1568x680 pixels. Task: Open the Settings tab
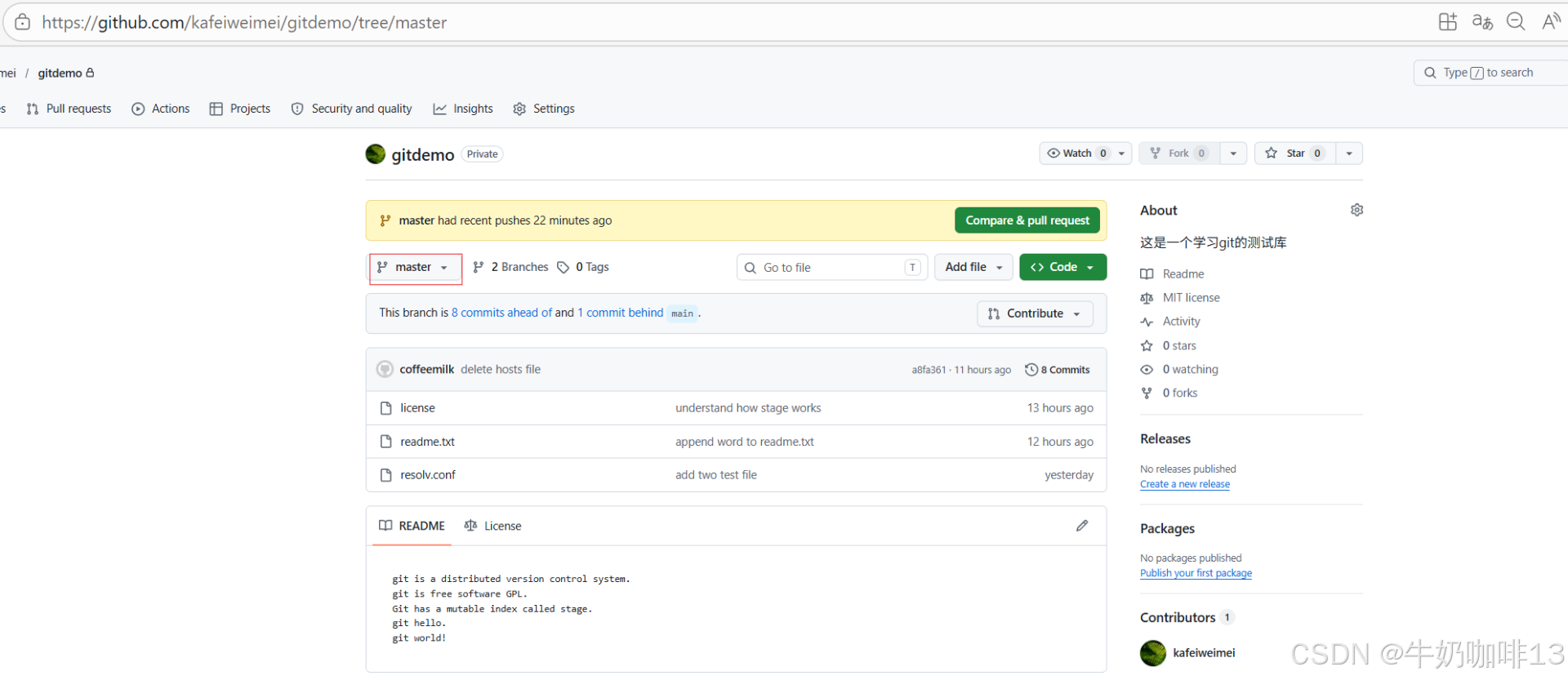[544, 109]
